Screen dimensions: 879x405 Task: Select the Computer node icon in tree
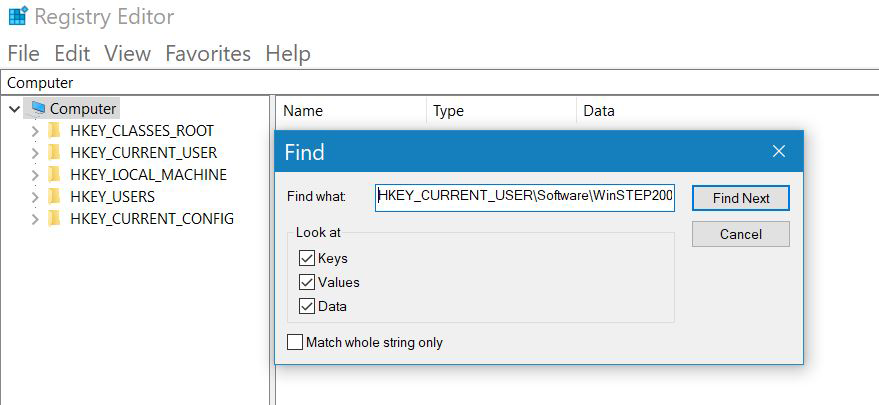(38, 108)
